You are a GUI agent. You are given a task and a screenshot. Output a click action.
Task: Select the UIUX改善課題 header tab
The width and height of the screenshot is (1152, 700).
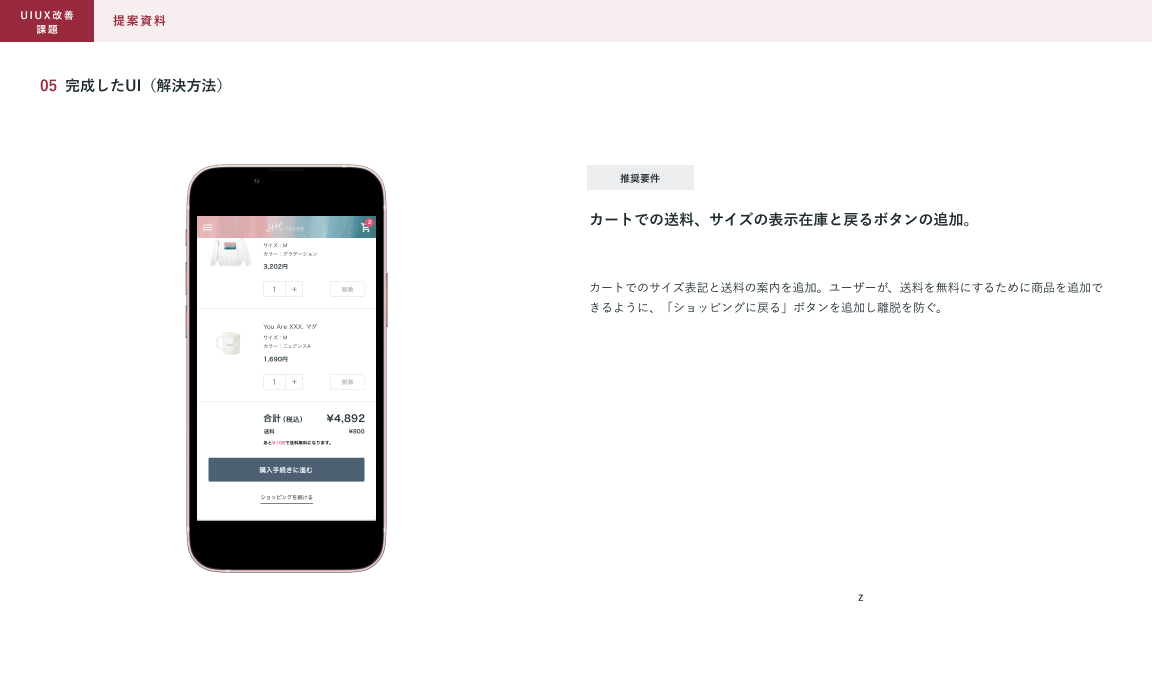(47, 21)
